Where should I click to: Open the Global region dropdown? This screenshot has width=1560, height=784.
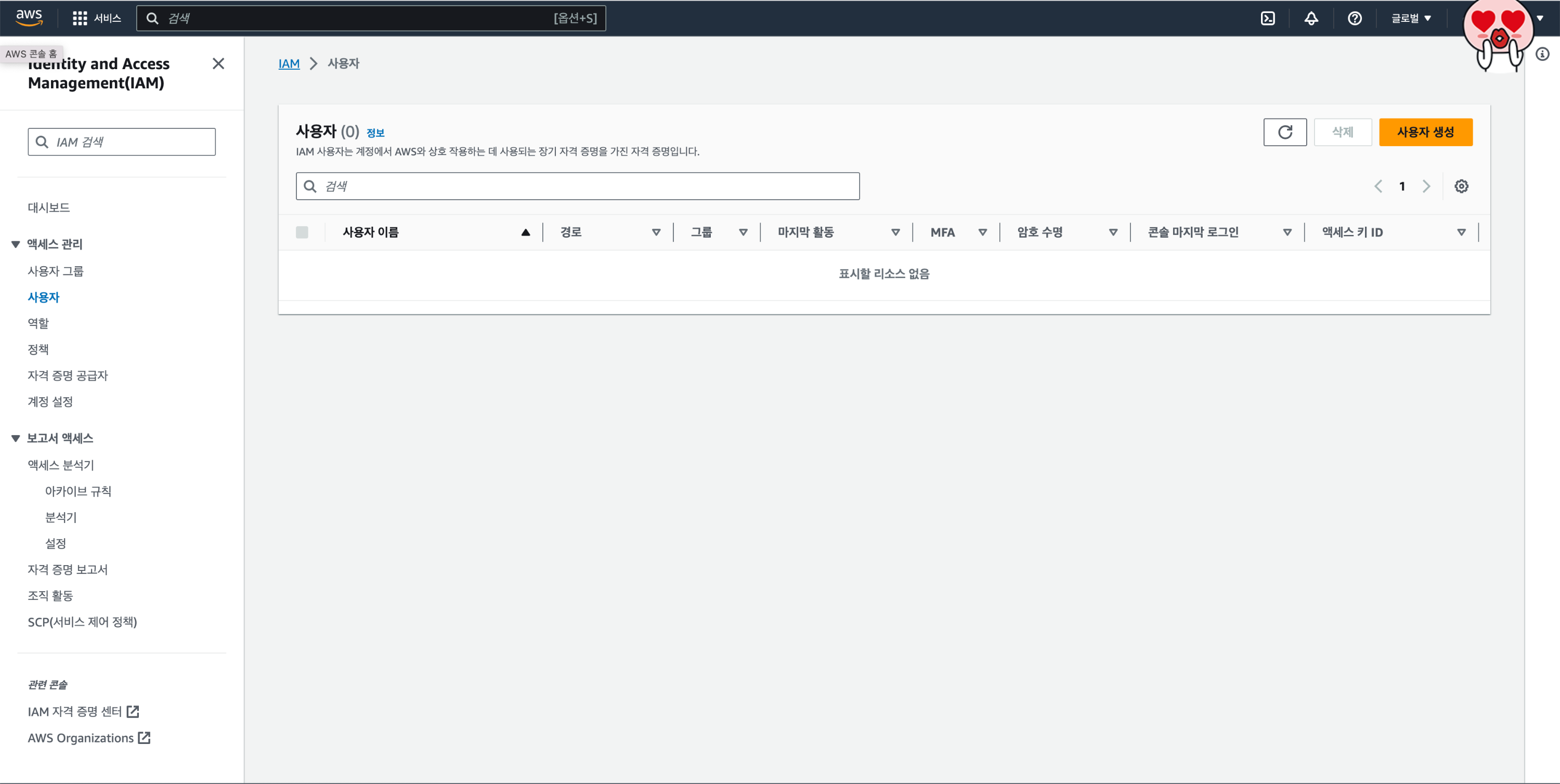(x=1411, y=18)
